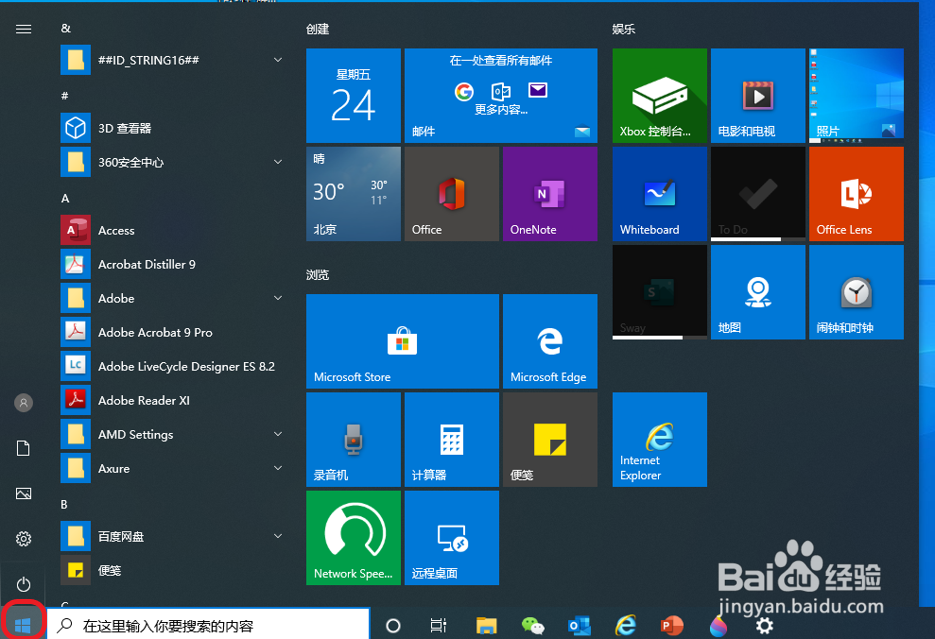Click the 浏览 tile group title
The height and width of the screenshot is (639, 935).
tap(317, 275)
